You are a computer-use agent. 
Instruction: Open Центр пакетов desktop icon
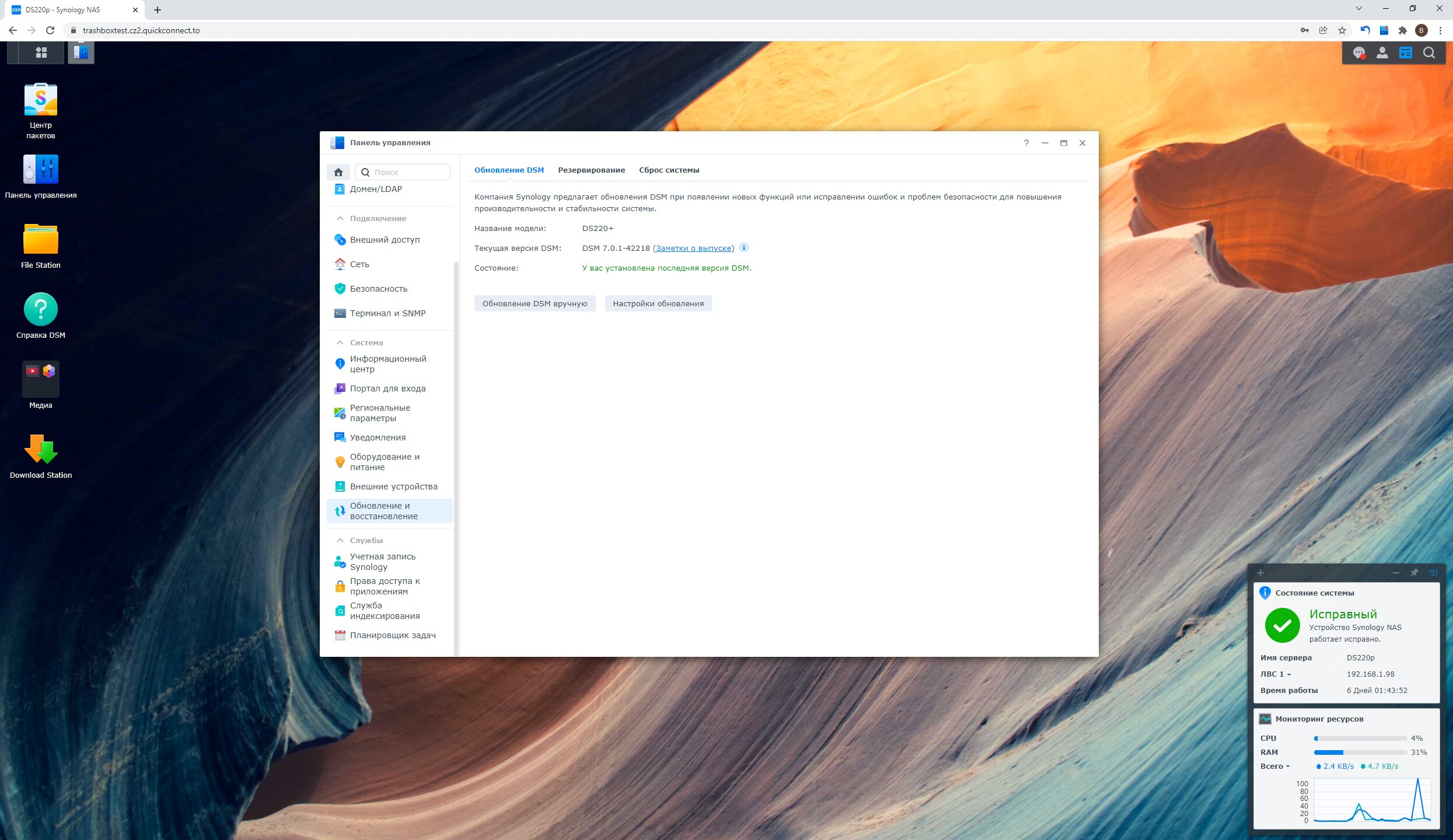click(x=41, y=111)
